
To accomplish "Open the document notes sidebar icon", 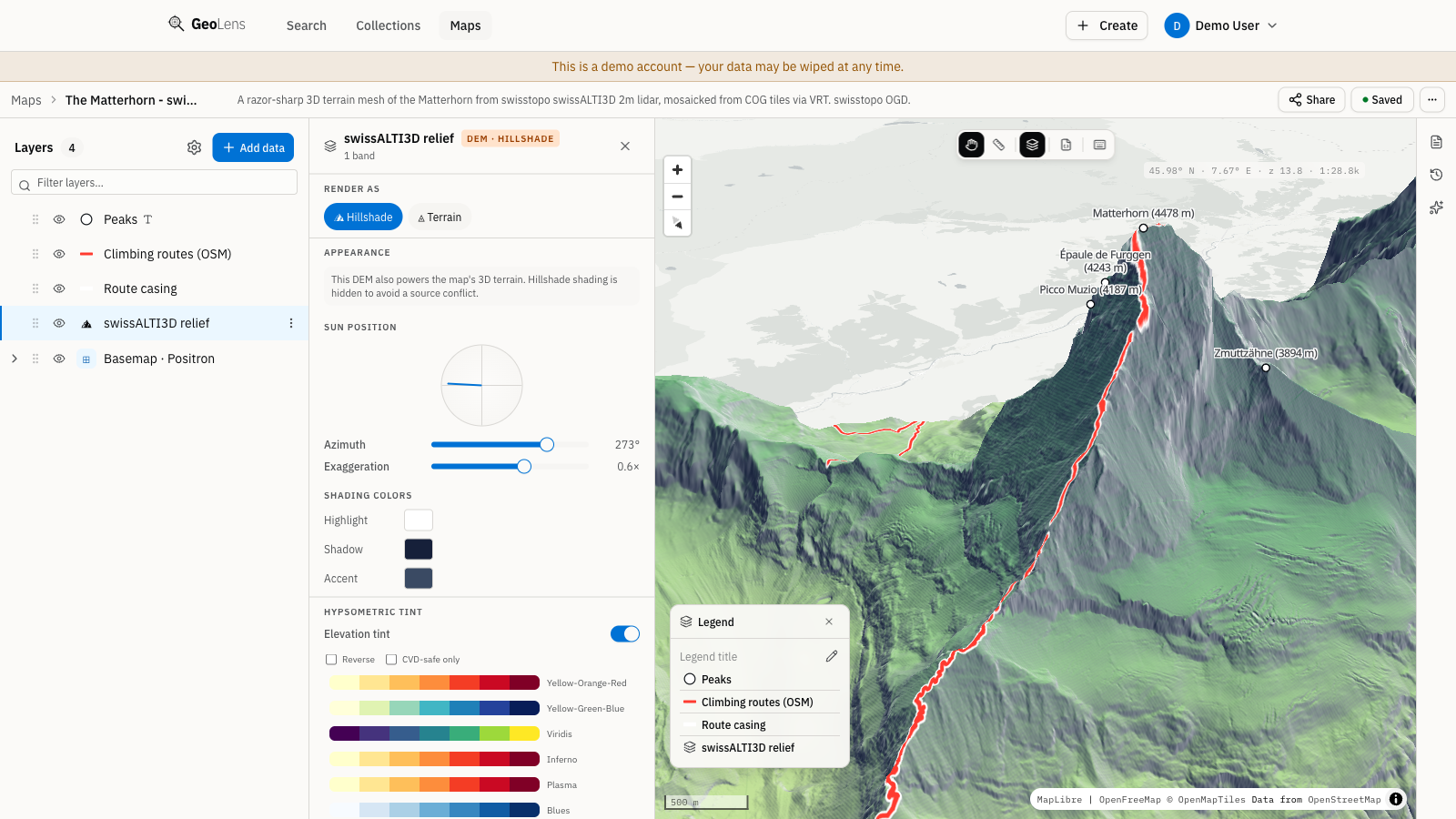I will pyautogui.click(x=1436, y=142).
